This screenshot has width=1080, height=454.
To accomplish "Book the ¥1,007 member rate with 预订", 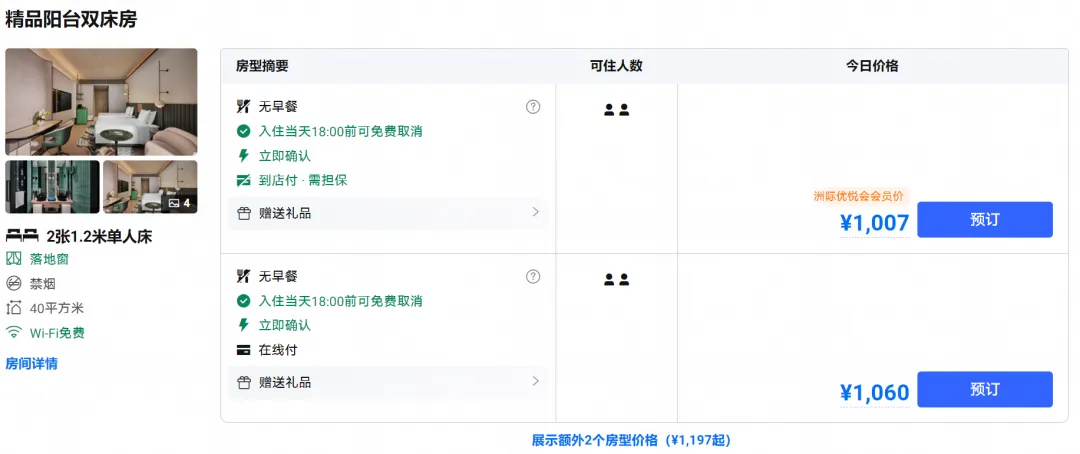I will coord(985,220).
